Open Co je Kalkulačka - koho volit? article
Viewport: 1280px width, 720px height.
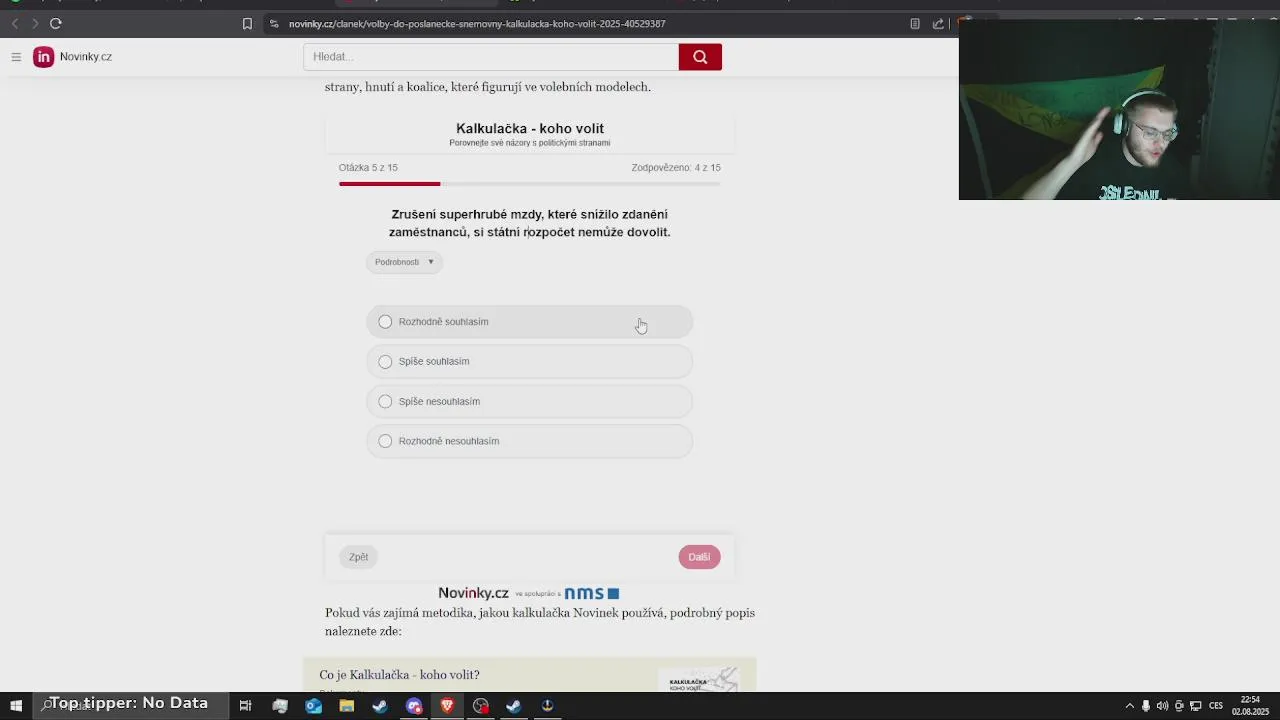click(x=400, y=675)
